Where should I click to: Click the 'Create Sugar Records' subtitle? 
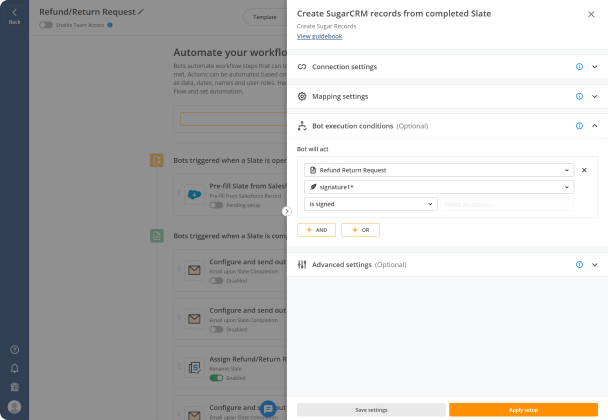[x=326, y=26]
